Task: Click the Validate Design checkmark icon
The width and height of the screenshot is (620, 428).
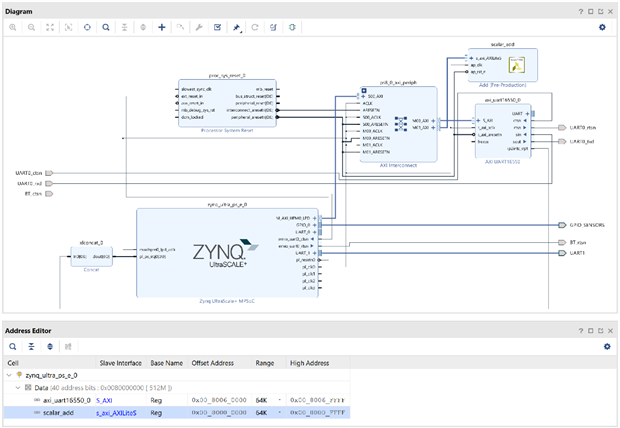Action: click(217, 27)
